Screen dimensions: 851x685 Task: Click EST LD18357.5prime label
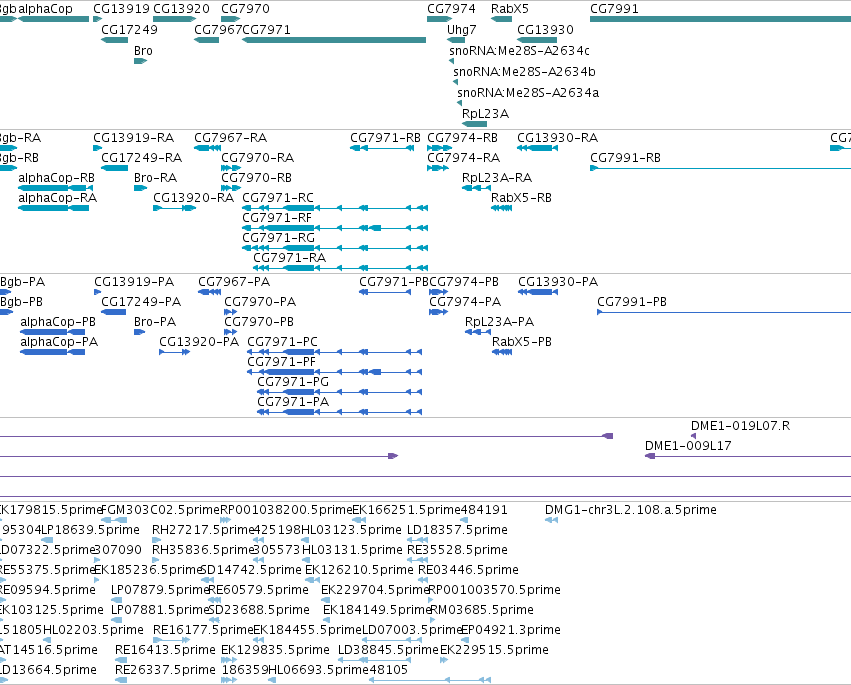pos(458,530)
